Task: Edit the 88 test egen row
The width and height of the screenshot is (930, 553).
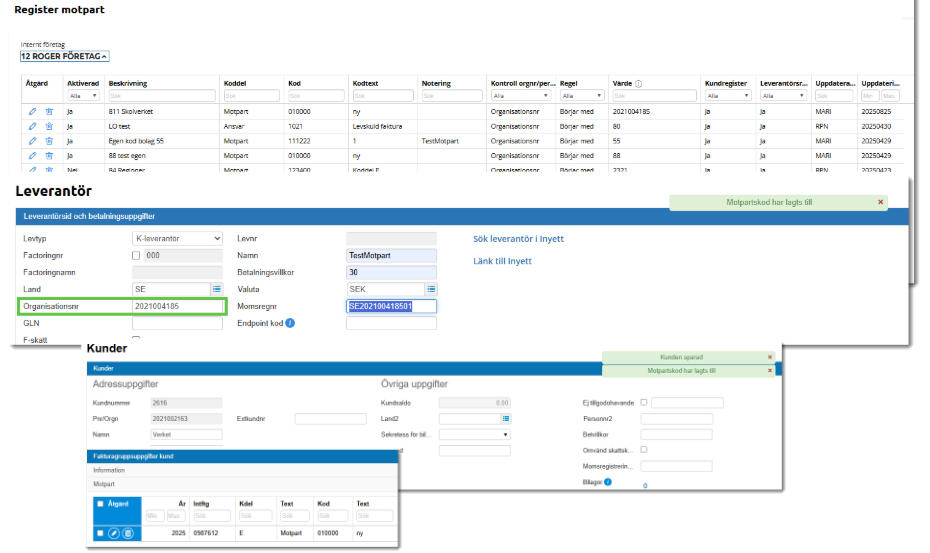Action: pyautogui.click(x=33, y=155)
